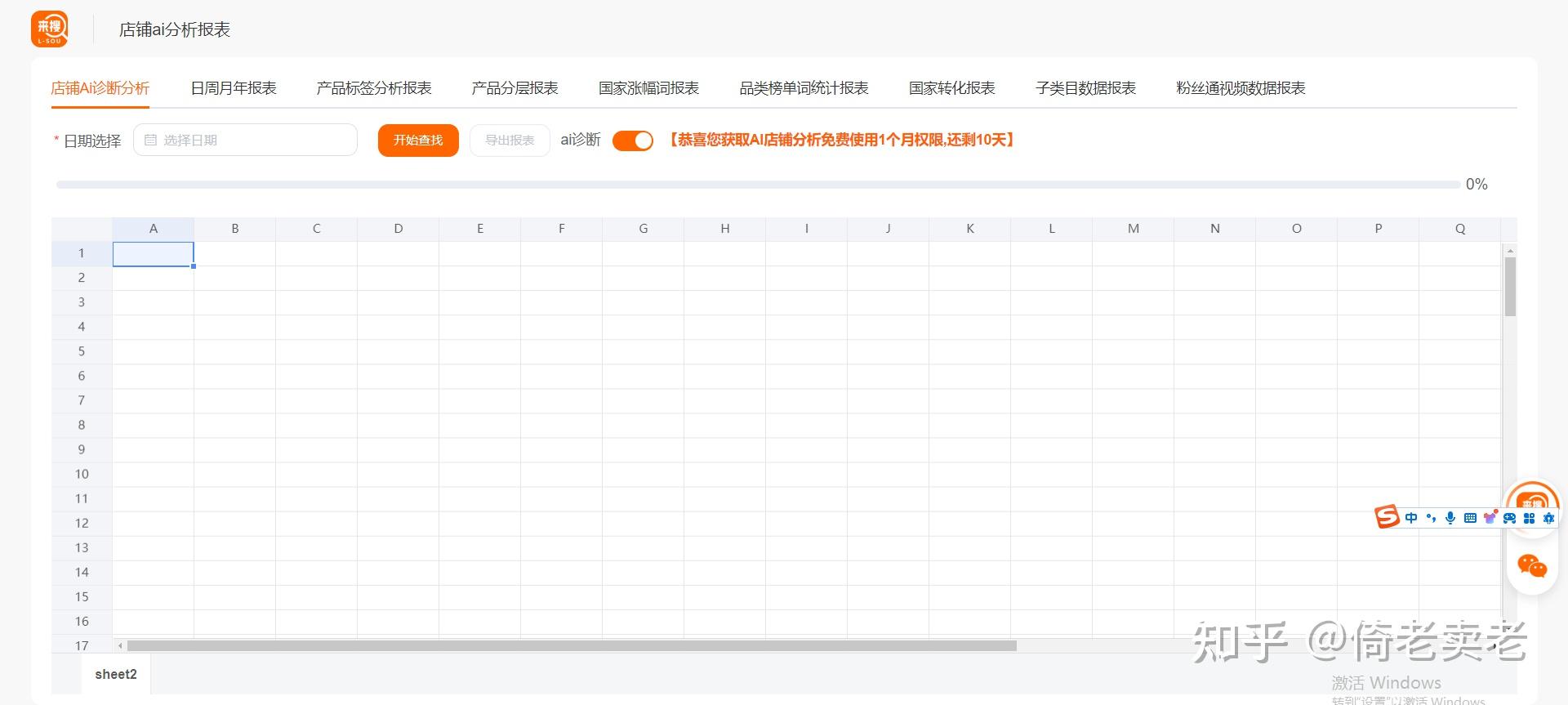Open the 产品标签分析报表 tab
The image size is (1568, 705).
[374, 88]
